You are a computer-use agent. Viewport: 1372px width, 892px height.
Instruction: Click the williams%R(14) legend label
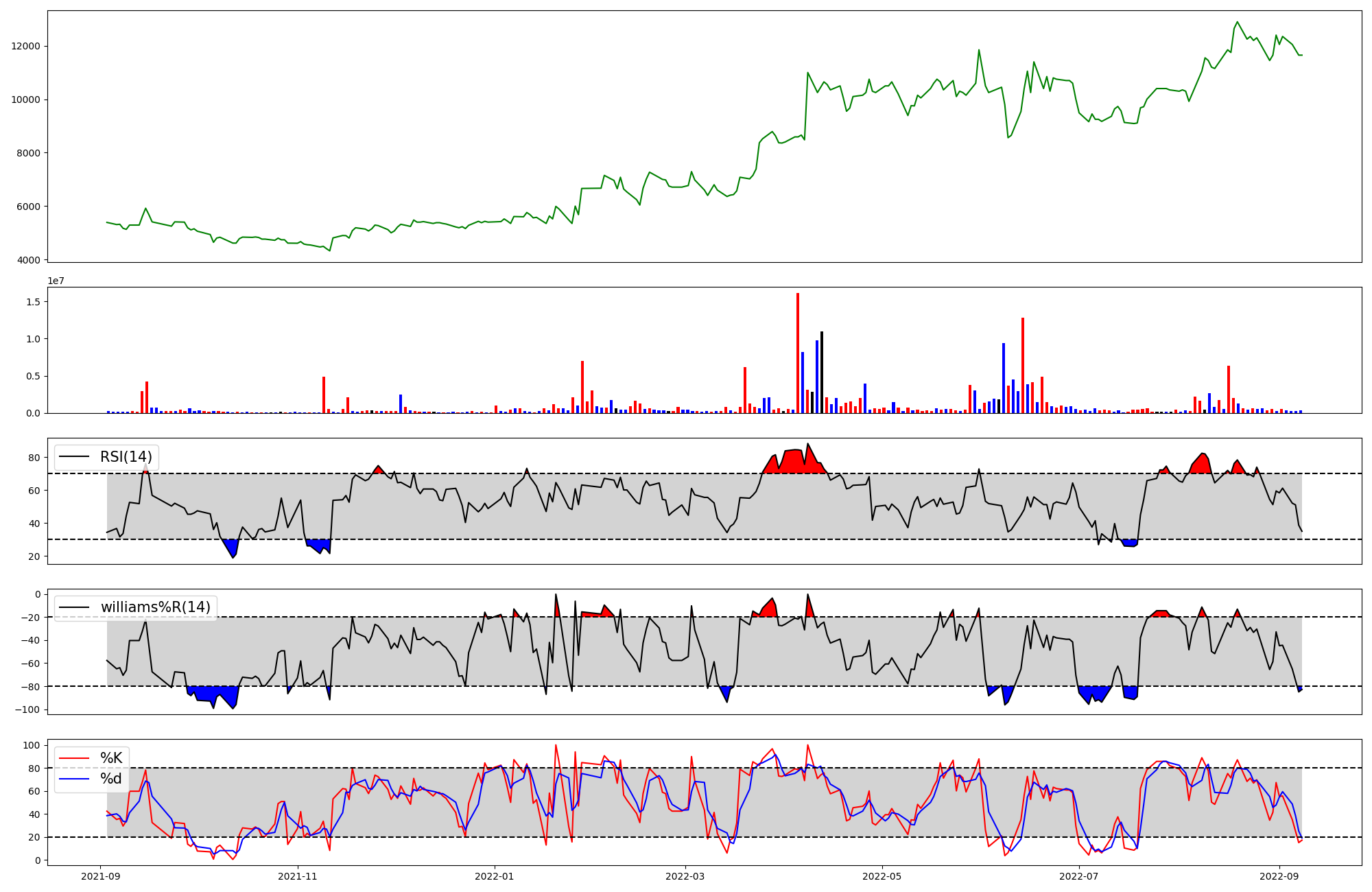tap(156, 607)
